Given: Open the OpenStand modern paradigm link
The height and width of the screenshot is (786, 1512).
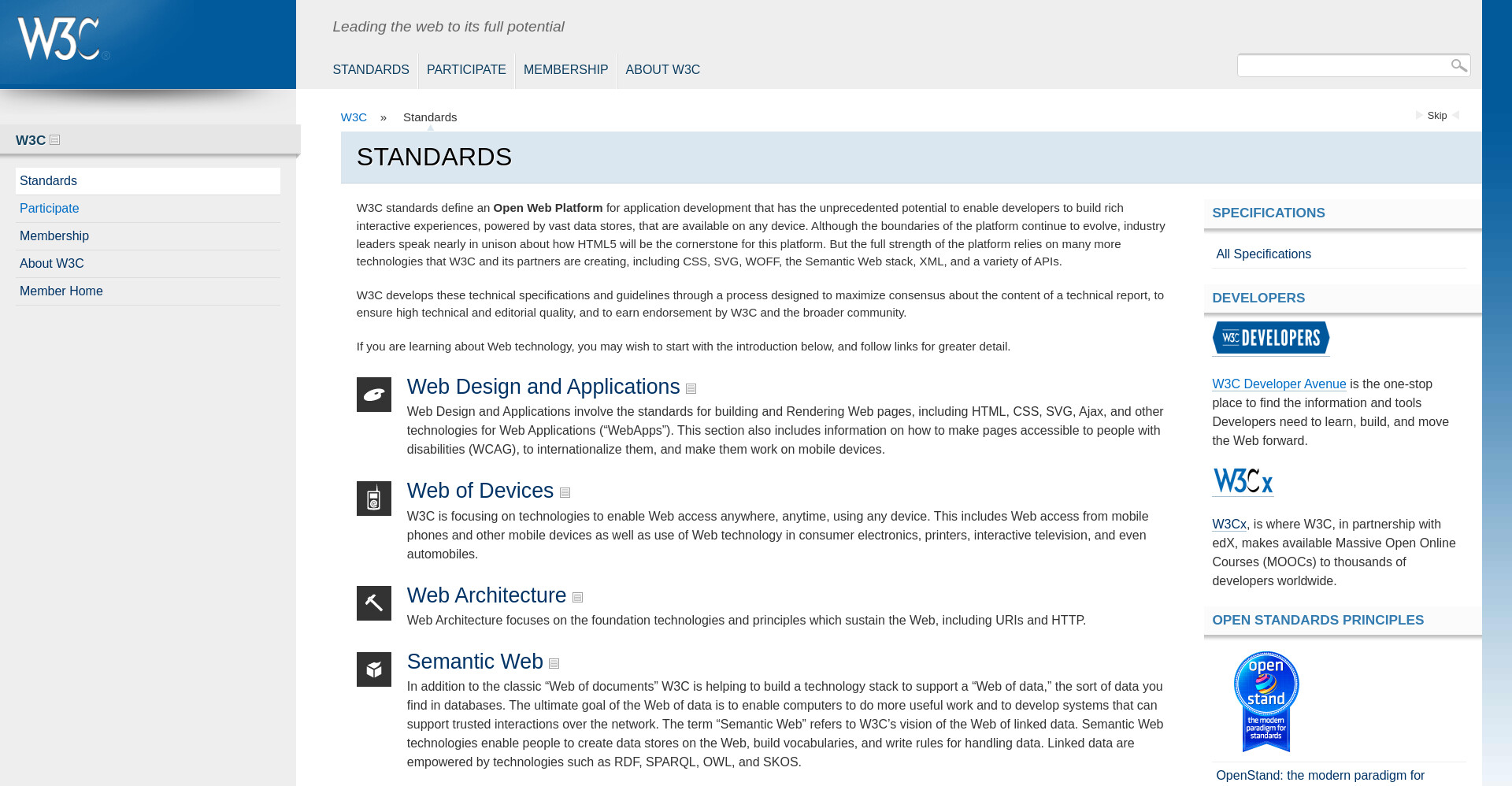Looking at the screenshot, I should 1320,776.
